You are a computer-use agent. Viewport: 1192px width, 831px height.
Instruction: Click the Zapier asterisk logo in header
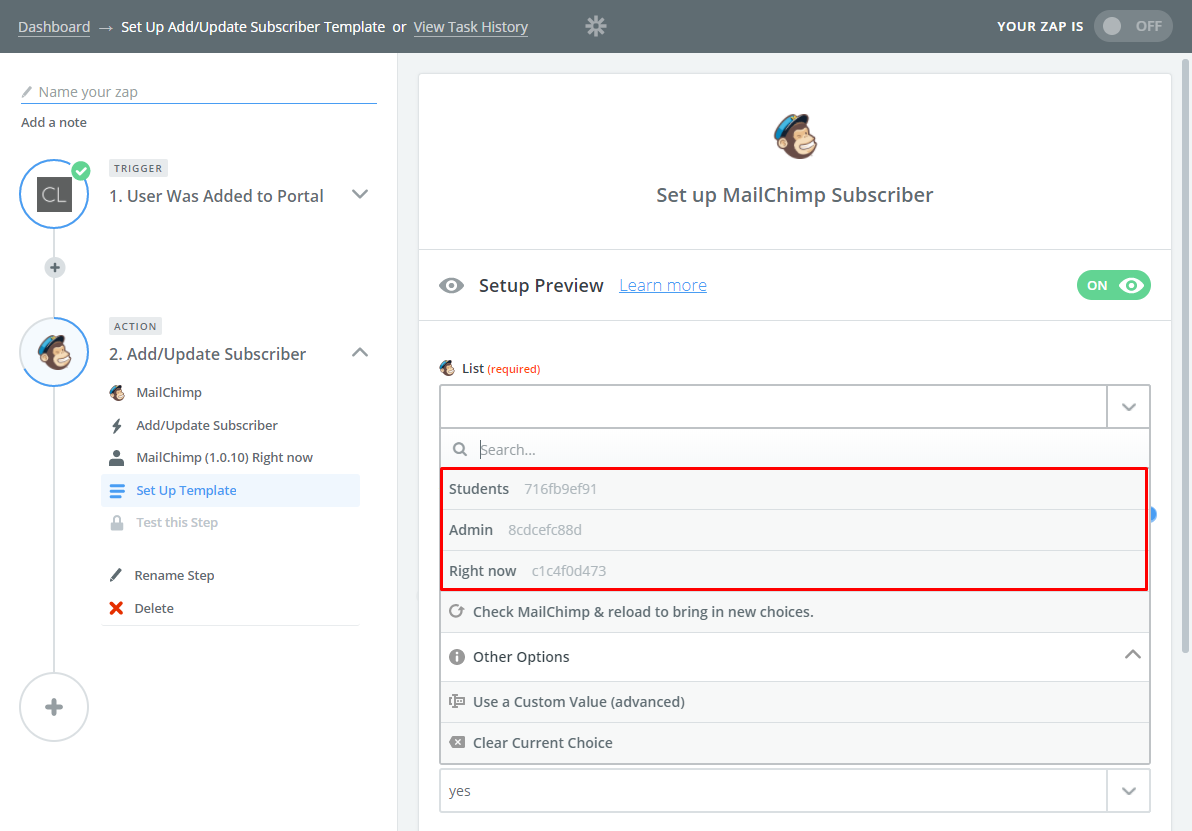pos(596,27)
